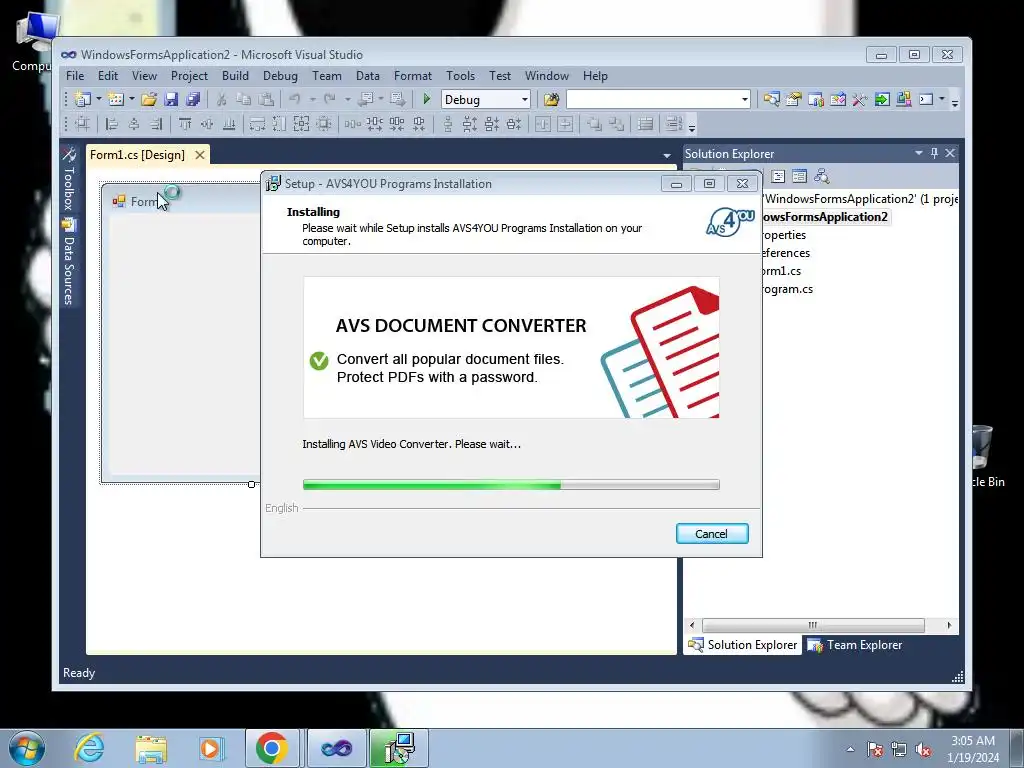Open the Find combo box dropdown arrow

tap(744, 99)
